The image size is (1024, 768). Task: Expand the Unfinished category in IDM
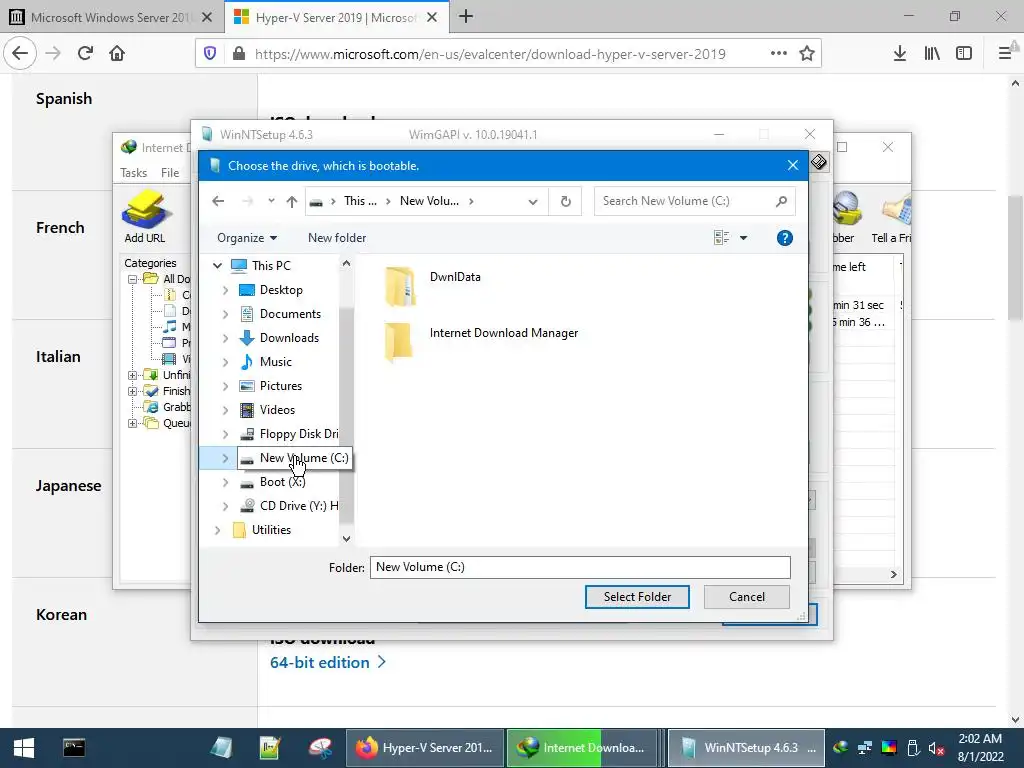coord(132,375)
